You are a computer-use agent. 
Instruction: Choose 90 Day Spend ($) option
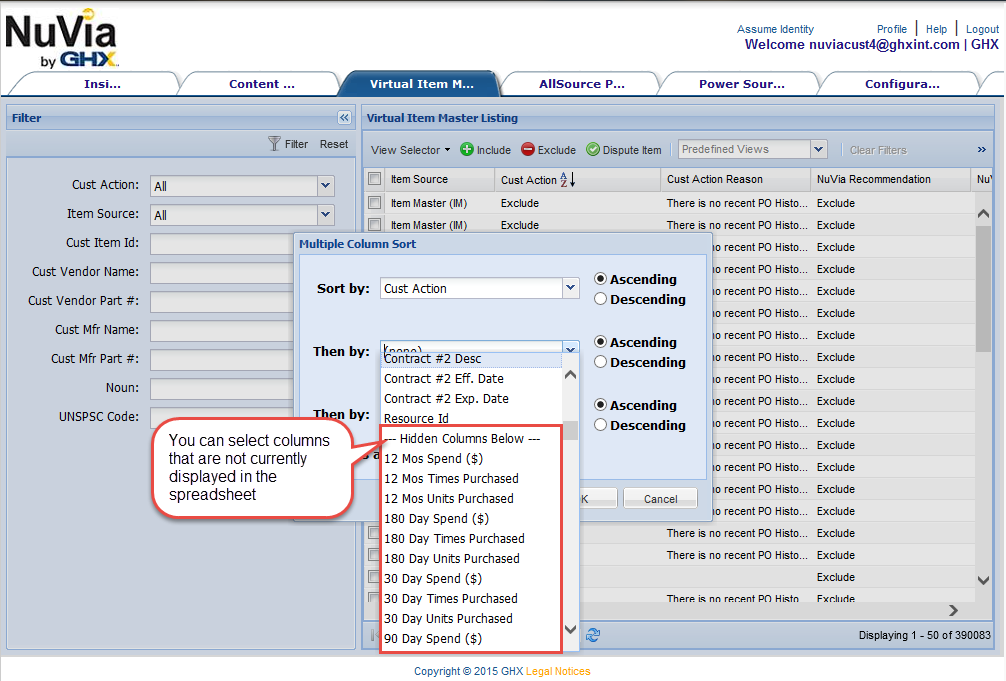[472, 638]
